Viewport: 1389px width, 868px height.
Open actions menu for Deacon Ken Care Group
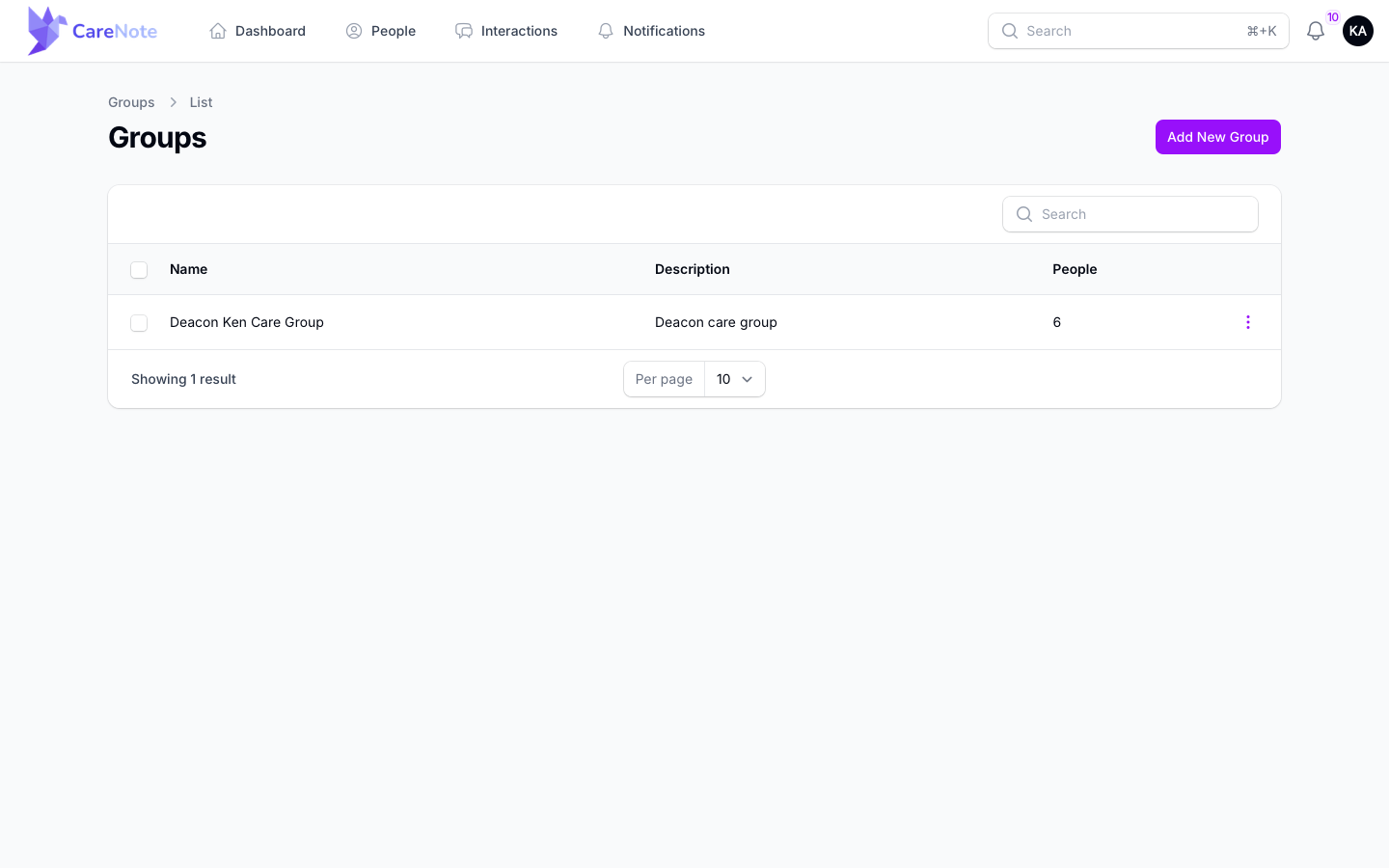click(x=1247, y=322)
